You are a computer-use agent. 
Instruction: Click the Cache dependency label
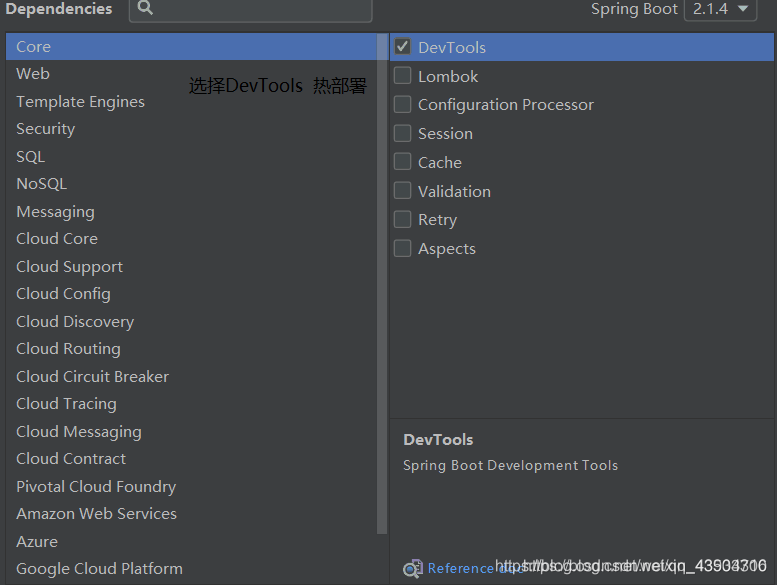pyautogui.click(x=440, y=162)
